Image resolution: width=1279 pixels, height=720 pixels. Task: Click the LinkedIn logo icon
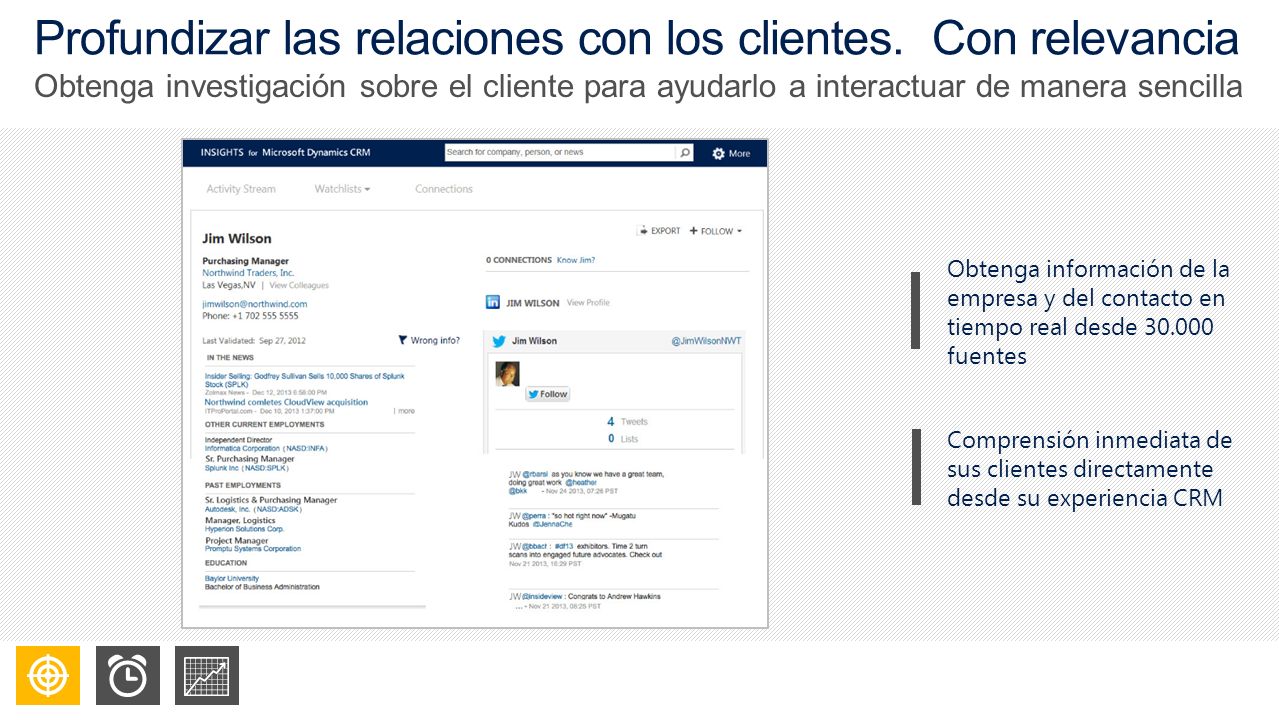coord(493,302)
